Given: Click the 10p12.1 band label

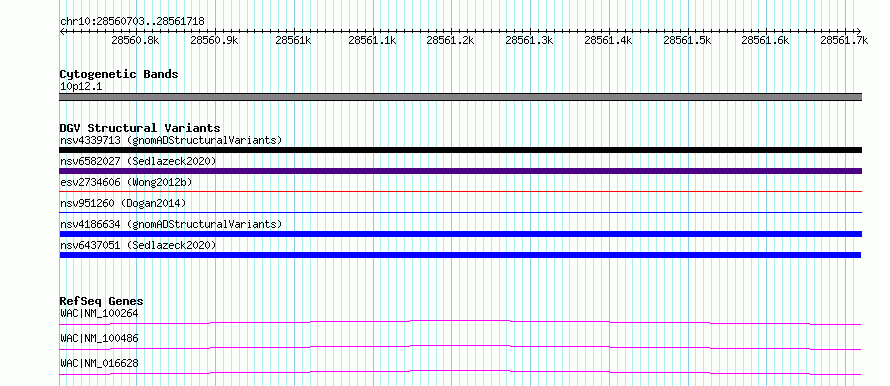Looking at the screenshot, I should [81, 87].
